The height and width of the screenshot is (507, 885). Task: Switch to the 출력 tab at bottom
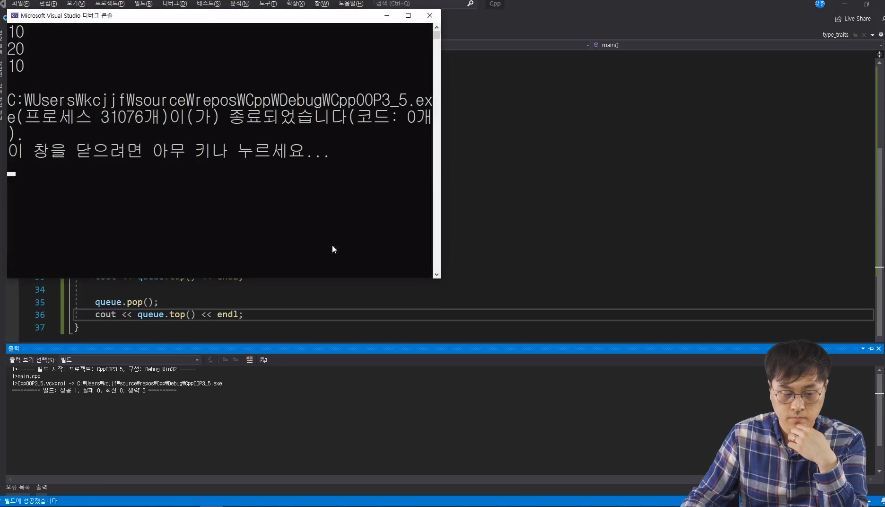(42, 487)
